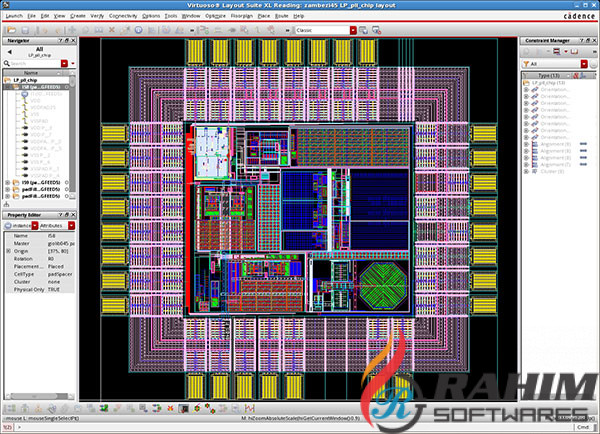Expand the toolbar overflow chevron before Classic
Image resolution: width=600 pixels, height=434 pixels.
[287, 30]
